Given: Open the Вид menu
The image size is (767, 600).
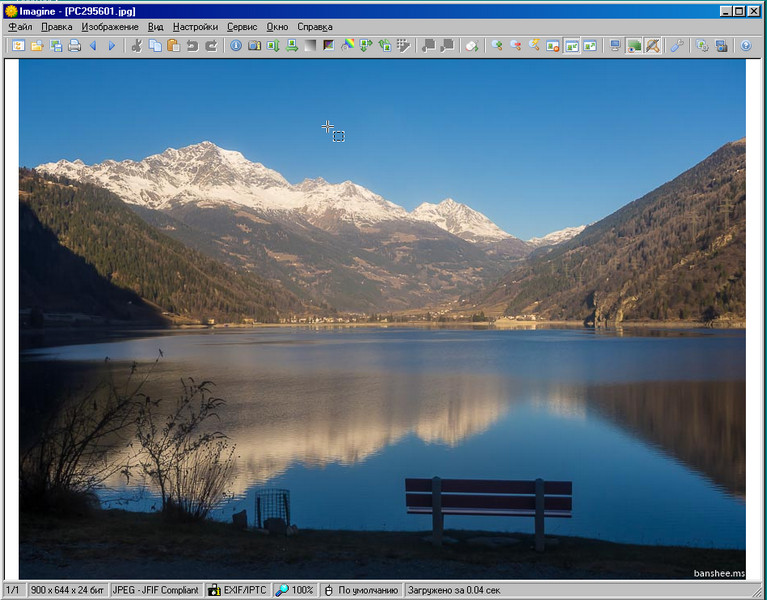Looking at the screenshot, I should click(156, 27).
